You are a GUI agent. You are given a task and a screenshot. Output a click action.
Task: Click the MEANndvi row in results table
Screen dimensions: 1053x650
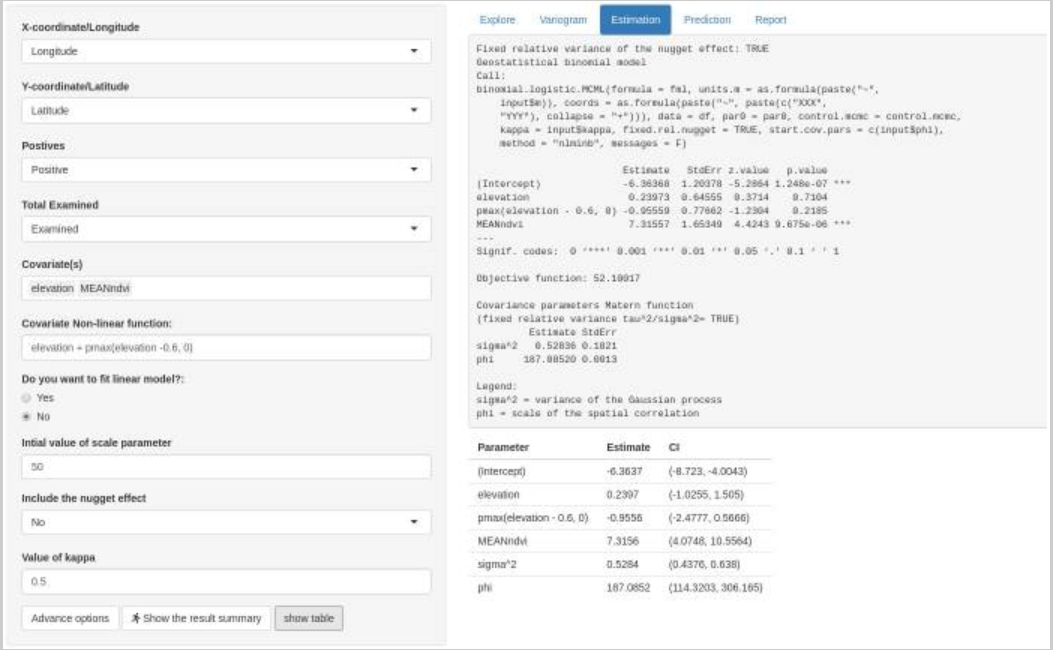pos(620,541)
